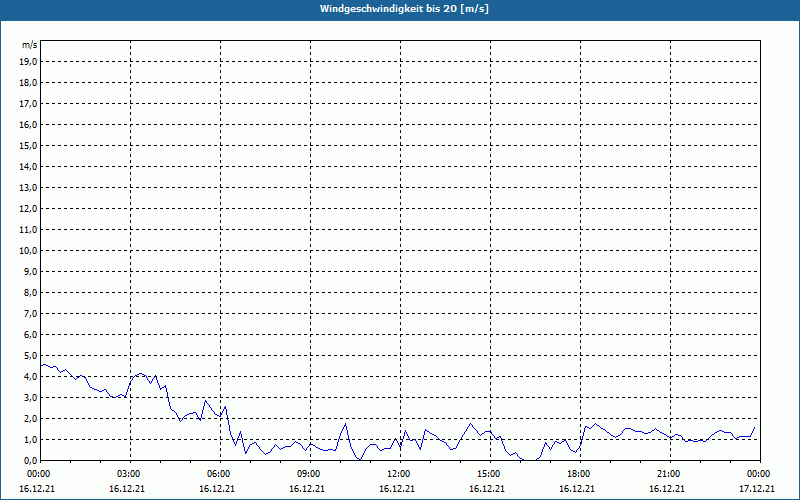The height and width of the screenshot is (500, 800).
Task: Click the "11,0" y-axis label
Action: click(28, 230)
